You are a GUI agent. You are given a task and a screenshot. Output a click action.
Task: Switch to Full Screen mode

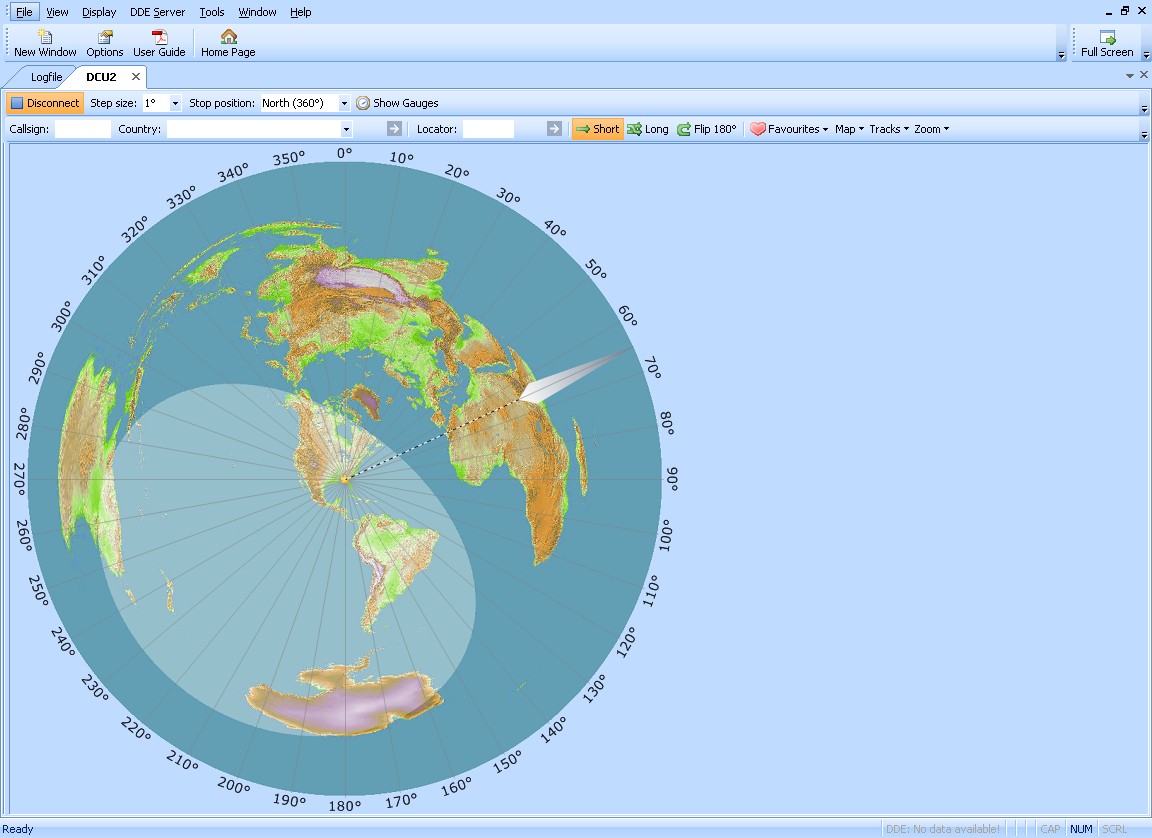pyautogui.click(x=1107, y=43)
